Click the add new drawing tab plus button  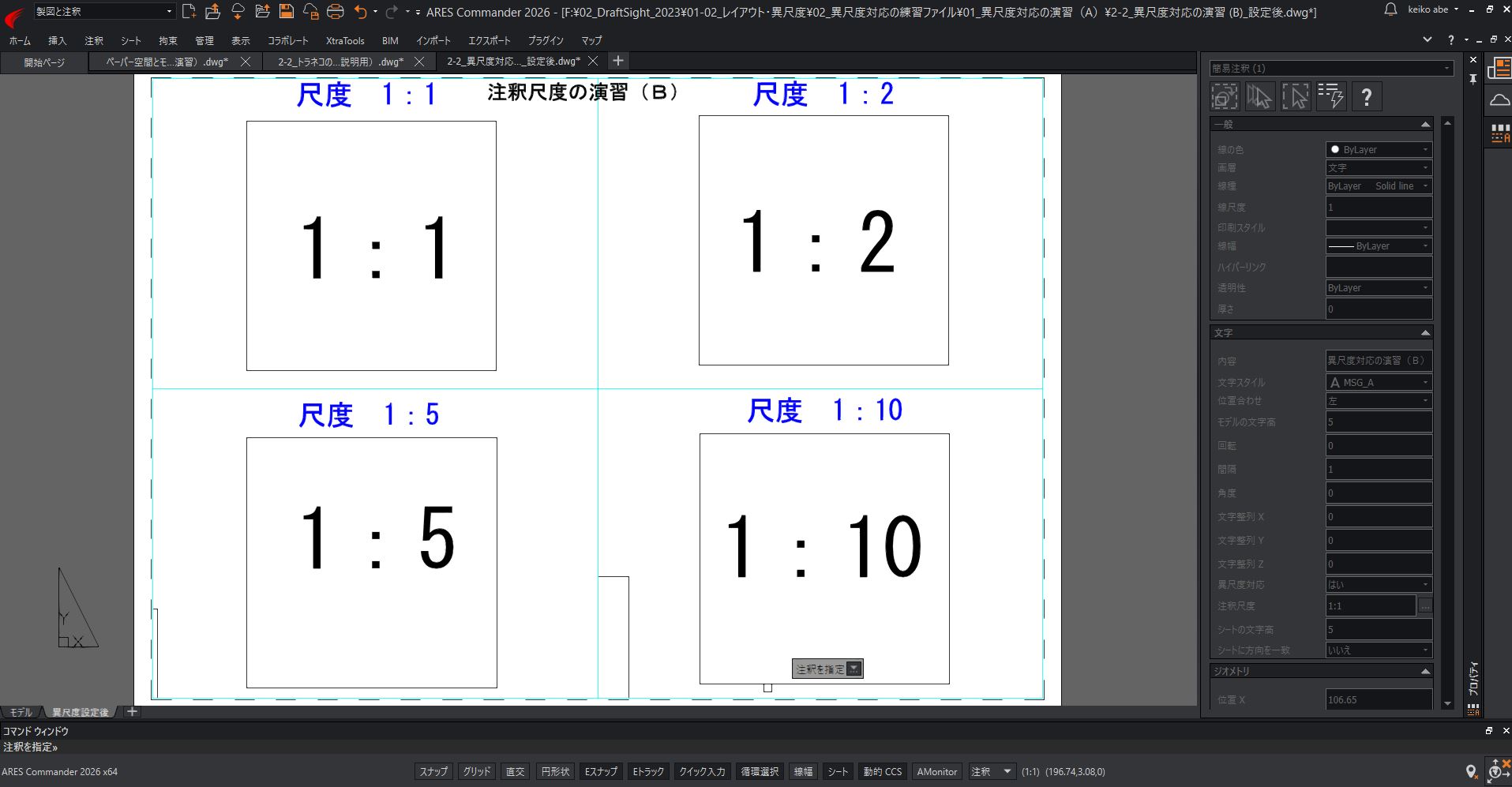tap(618, 61)
